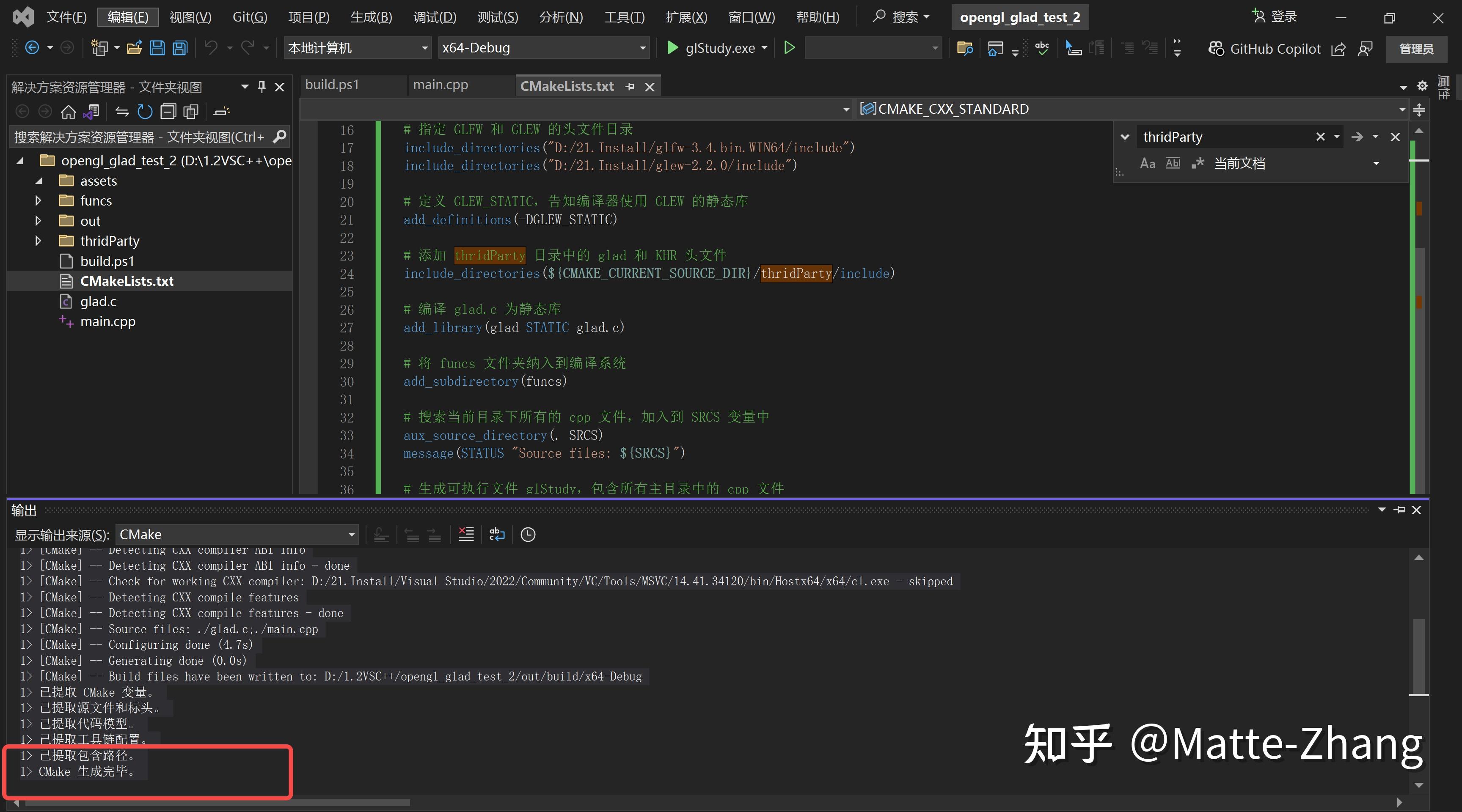The width and height of the screenshot is (1462, 812).
Task: Click the Undo icon
Action: coord(211,48)
